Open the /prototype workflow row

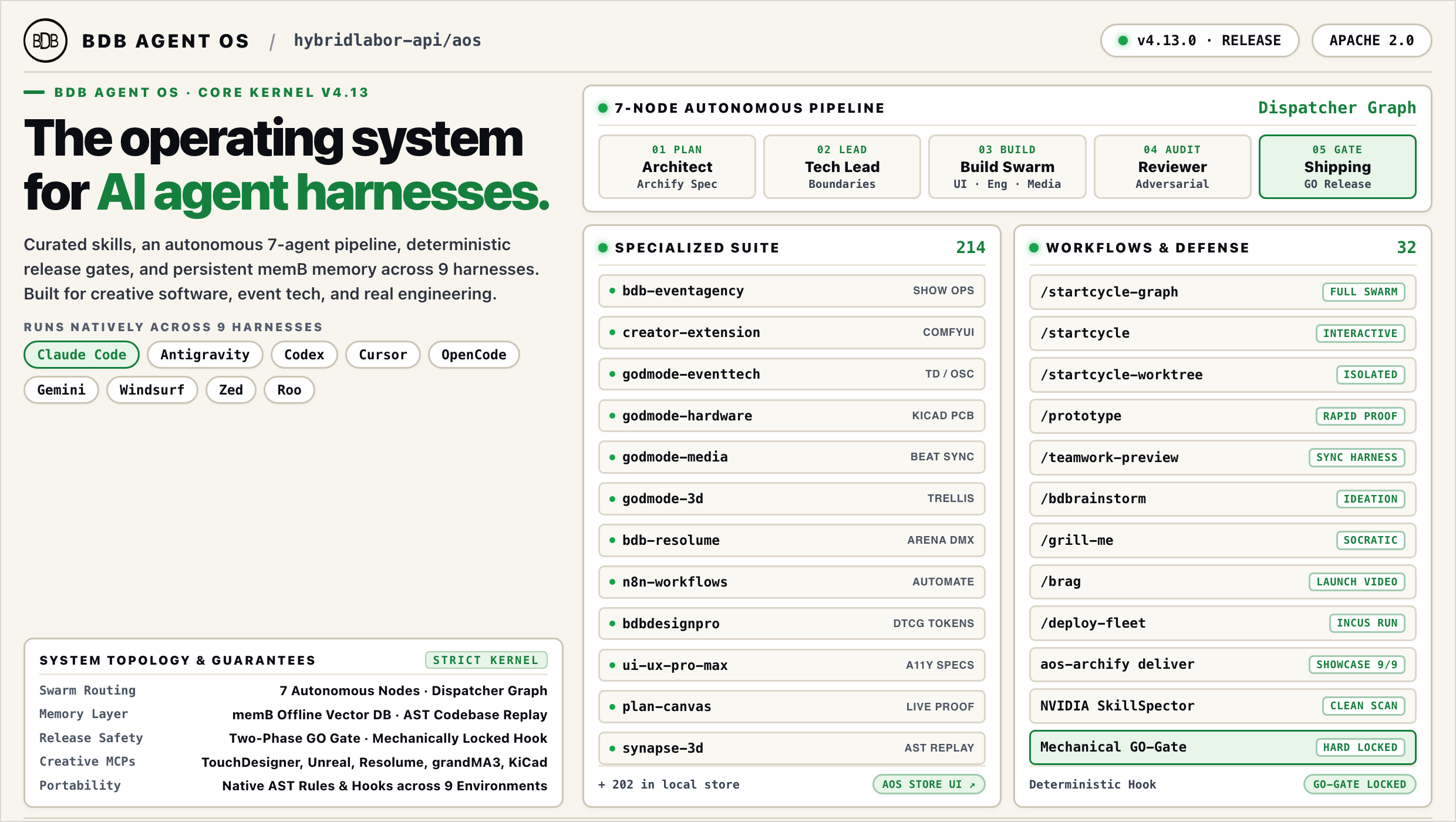point(1222,416)
